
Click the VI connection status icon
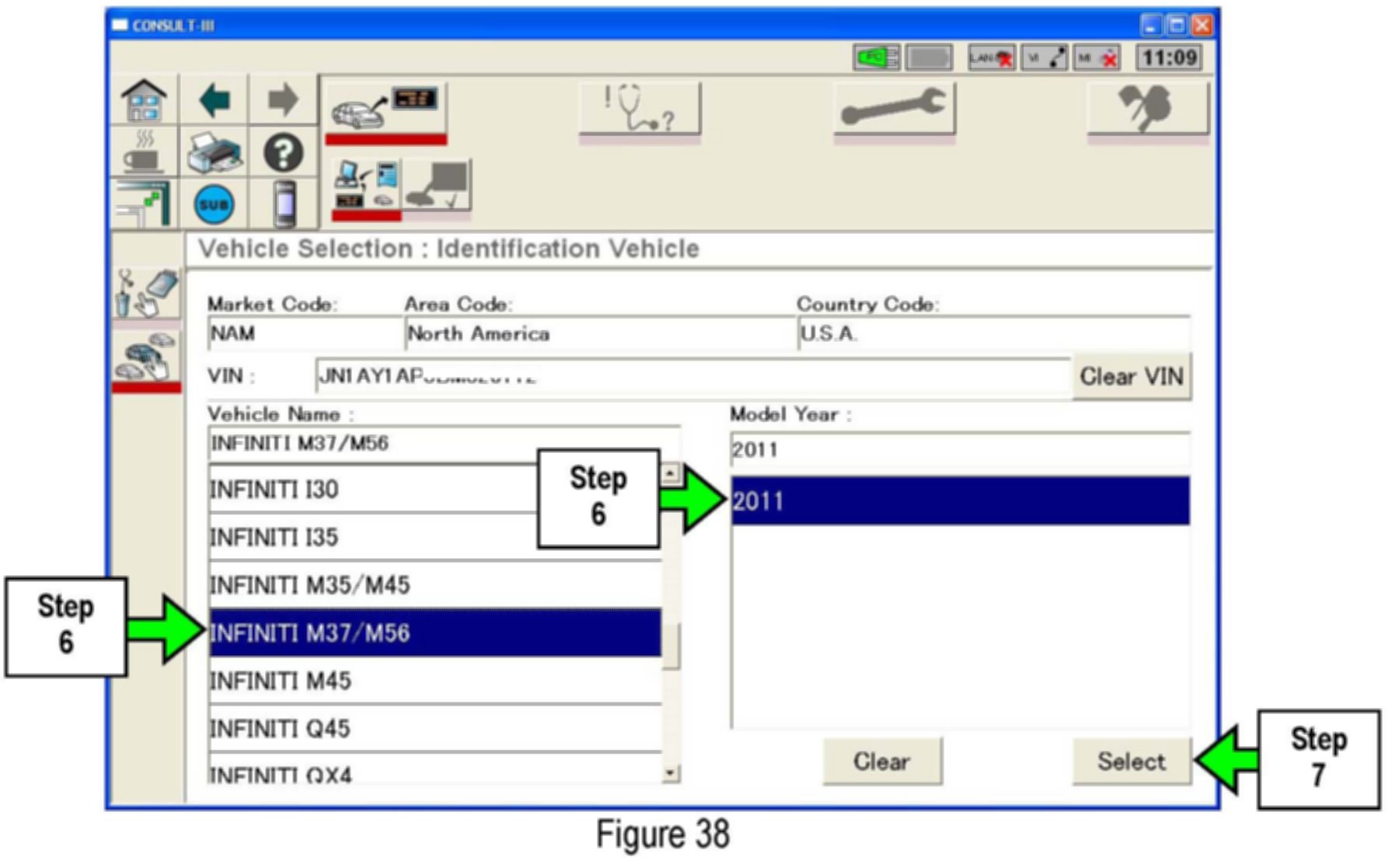tap(1045, 58)
